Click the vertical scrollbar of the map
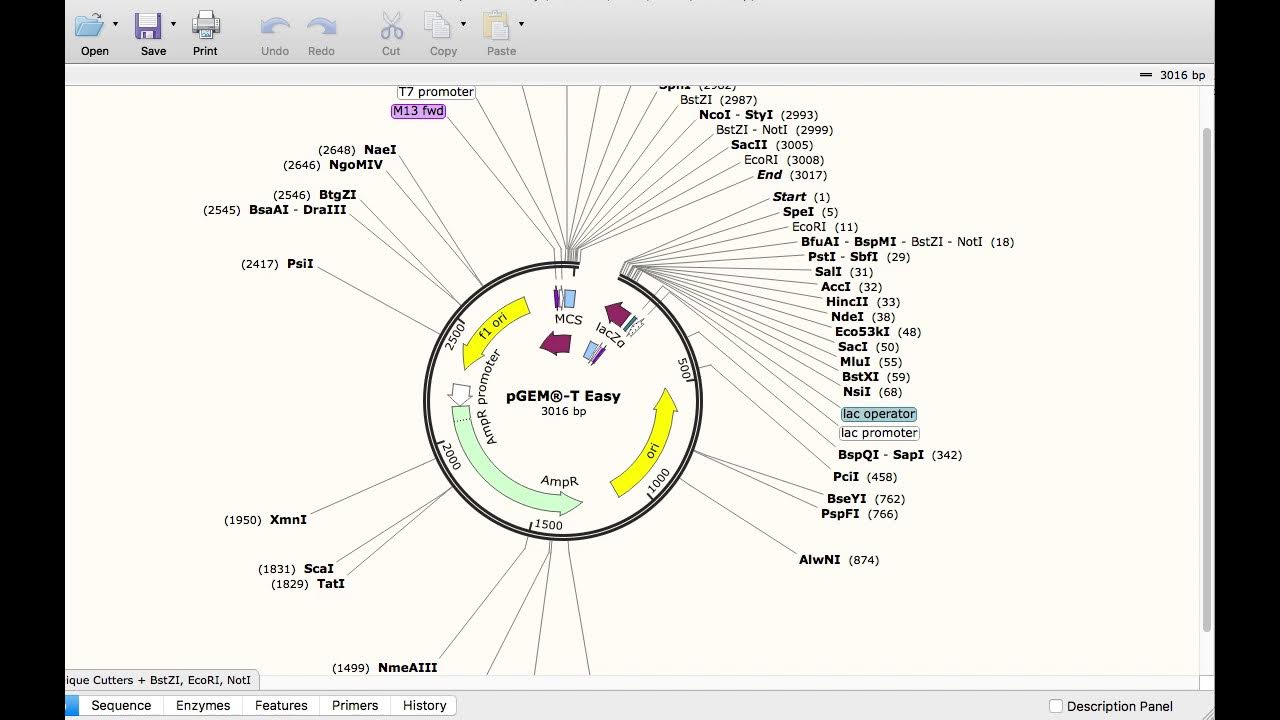The width and height of the screenshot is (1280, 720). (1208, 380)
